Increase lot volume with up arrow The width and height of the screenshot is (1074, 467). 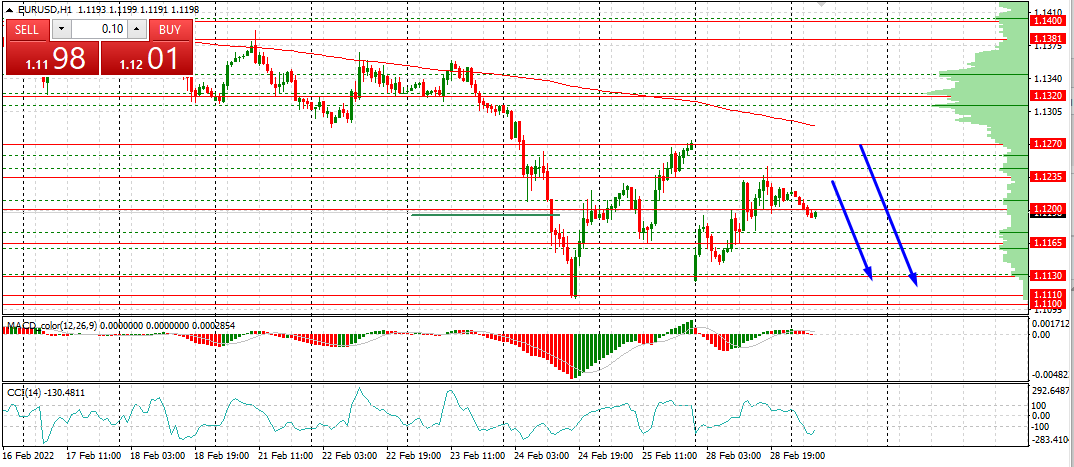point(138,29)
